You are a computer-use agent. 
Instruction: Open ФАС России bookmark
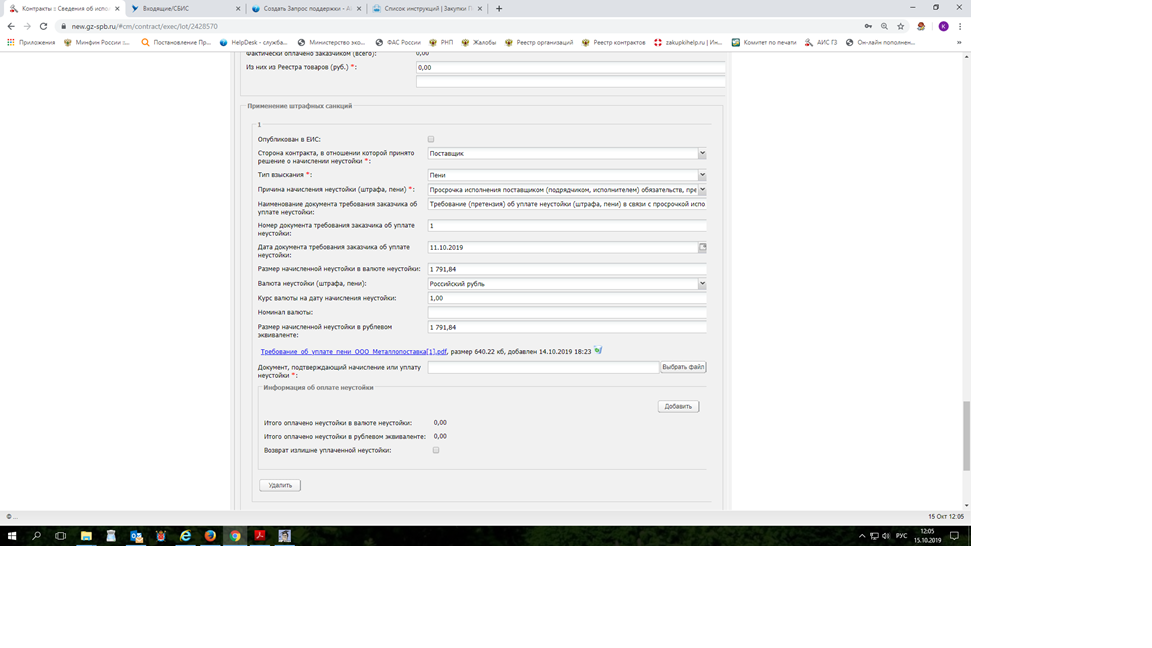pyautogui.click(x=397, y=43)
